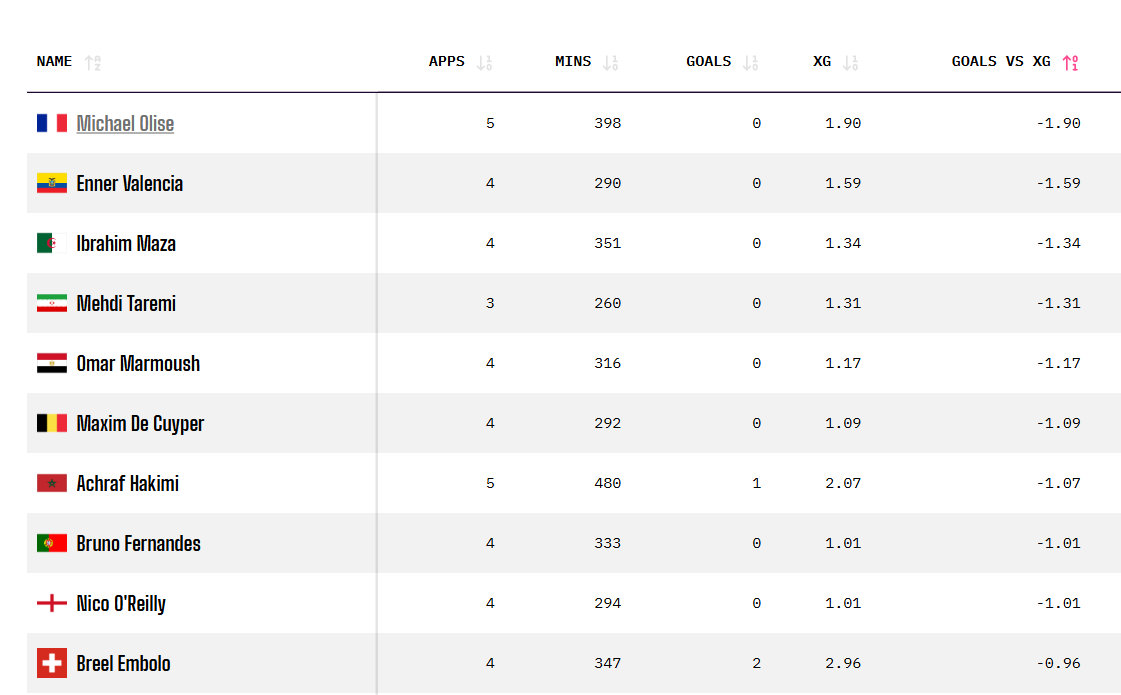Click the Portugal flag next to Bruno Fernandes

(52, 543)
